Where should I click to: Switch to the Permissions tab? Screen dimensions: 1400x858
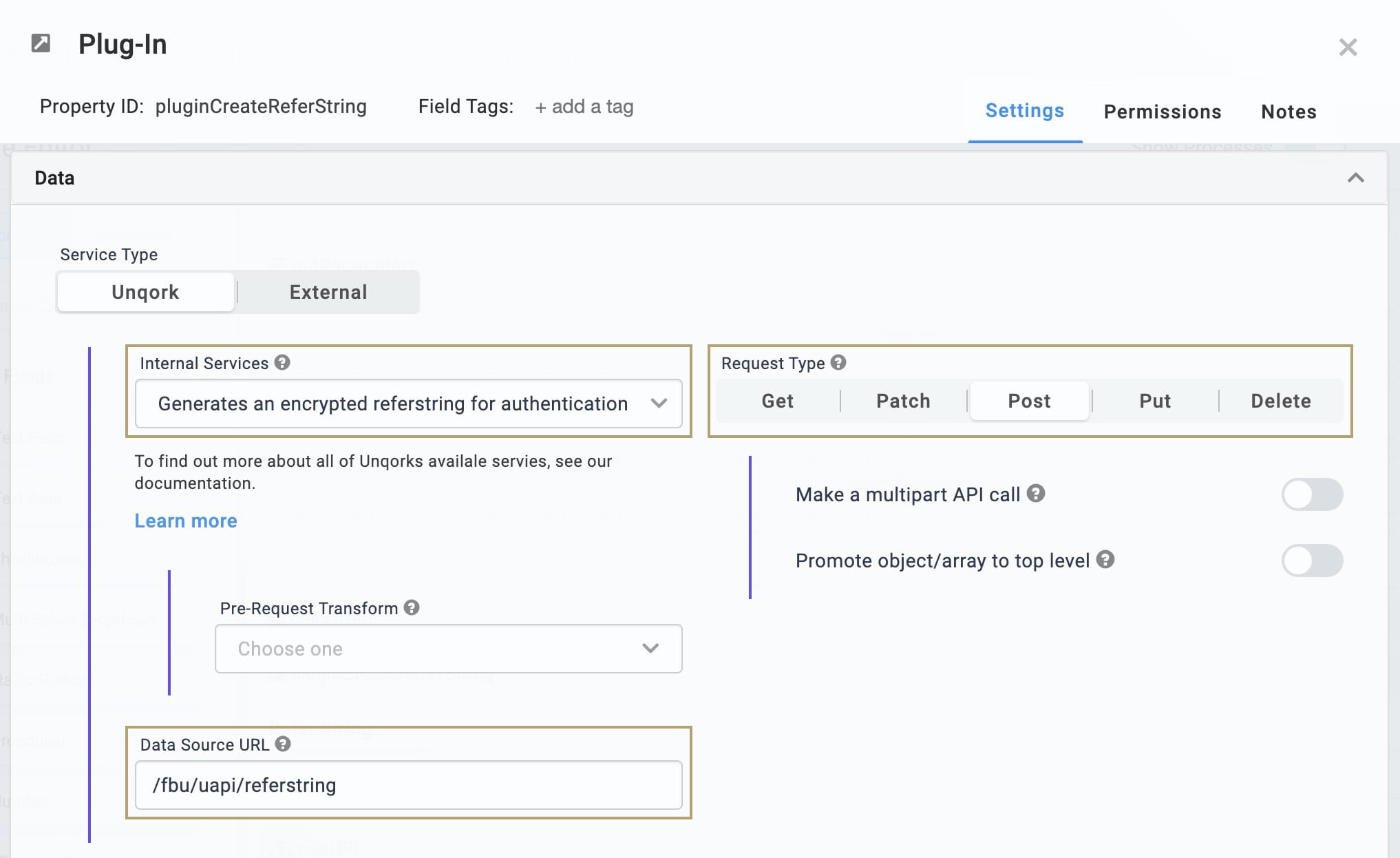pos(1162,112)
